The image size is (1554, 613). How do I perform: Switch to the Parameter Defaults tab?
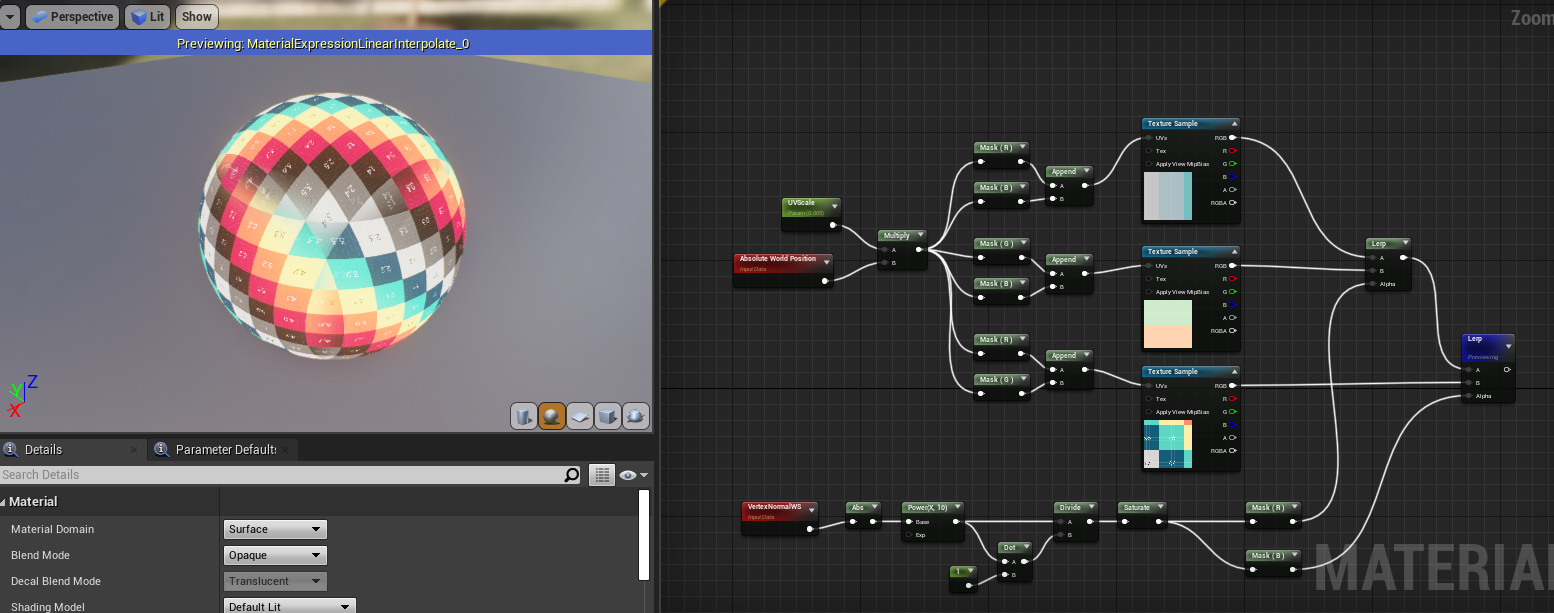click(x=225, y=450)
